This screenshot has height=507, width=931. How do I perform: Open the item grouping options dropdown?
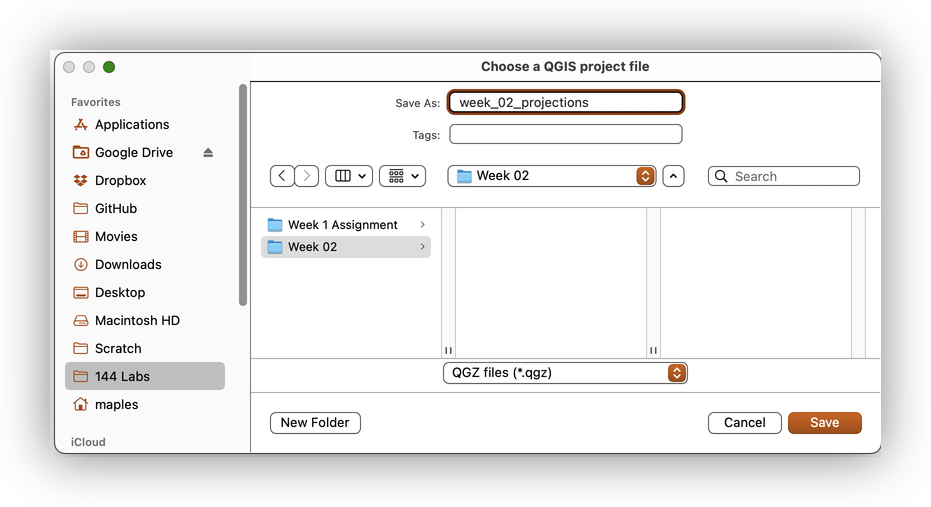402,176
